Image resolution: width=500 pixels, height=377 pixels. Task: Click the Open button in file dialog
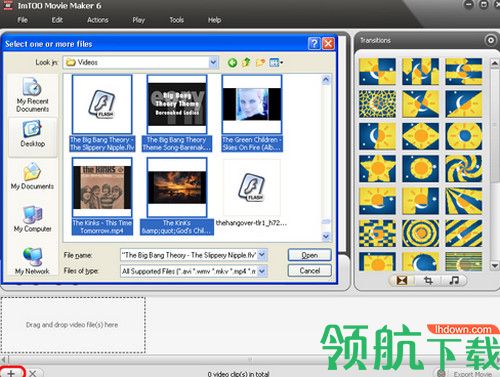(x=310, y=255)
